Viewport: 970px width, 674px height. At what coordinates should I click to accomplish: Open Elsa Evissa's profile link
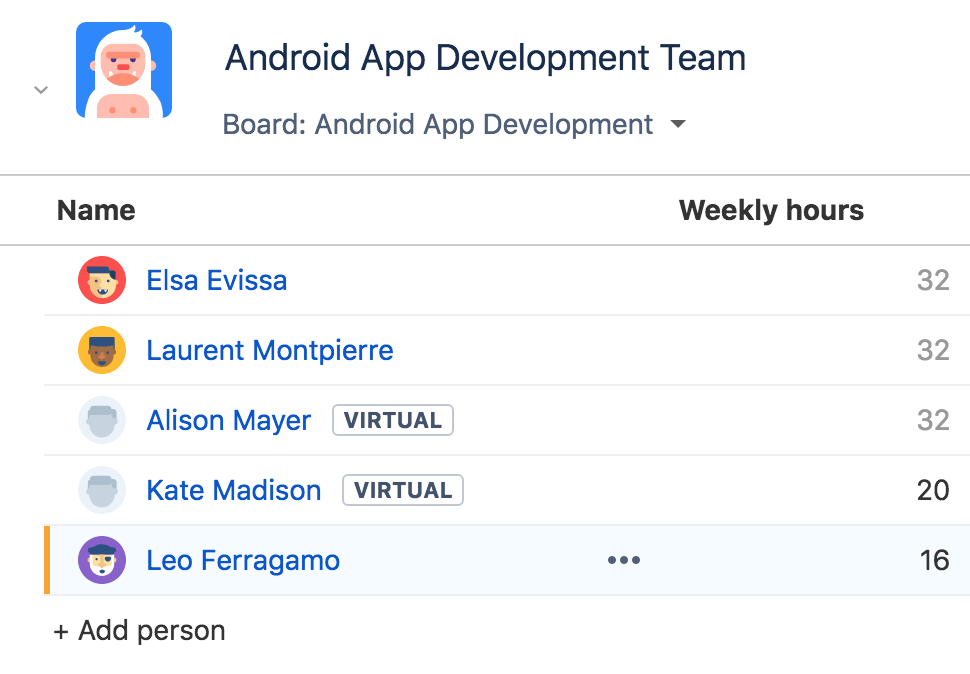tap(217, 280)
